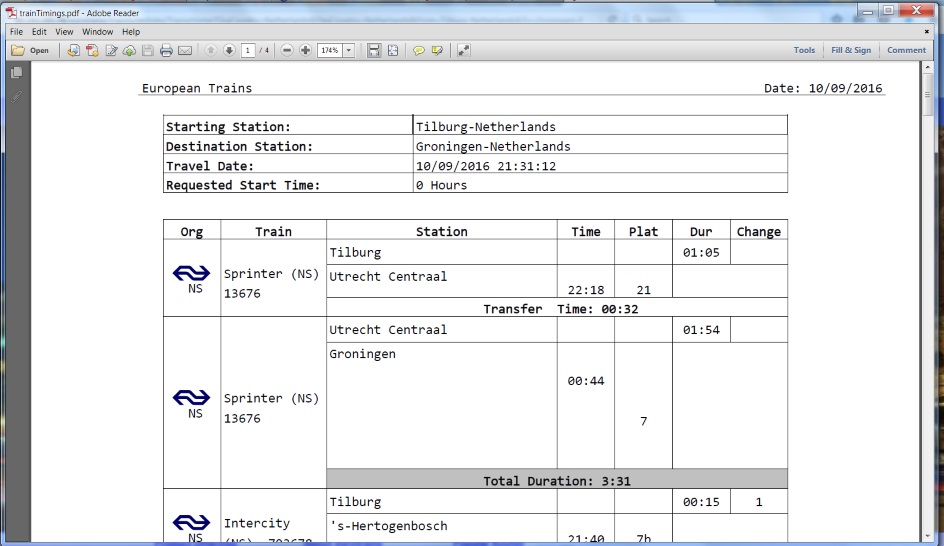Open the Tools pane
The image size is (944, 546).
point(804,50)
